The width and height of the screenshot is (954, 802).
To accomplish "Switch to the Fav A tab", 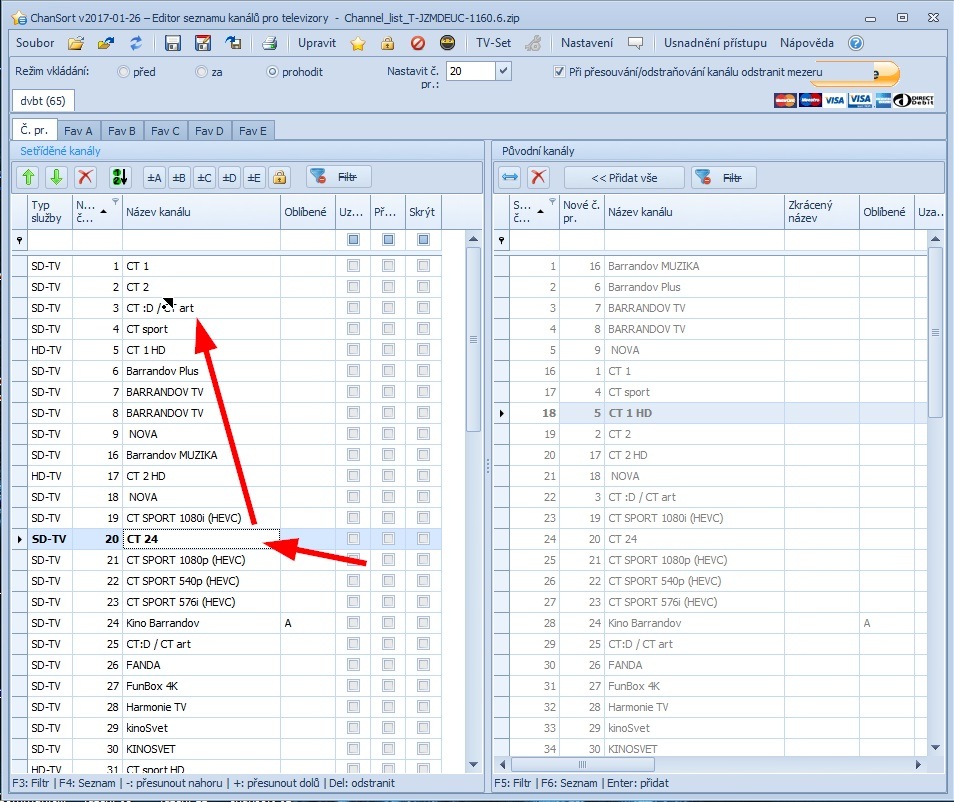I will click(78, 131).
